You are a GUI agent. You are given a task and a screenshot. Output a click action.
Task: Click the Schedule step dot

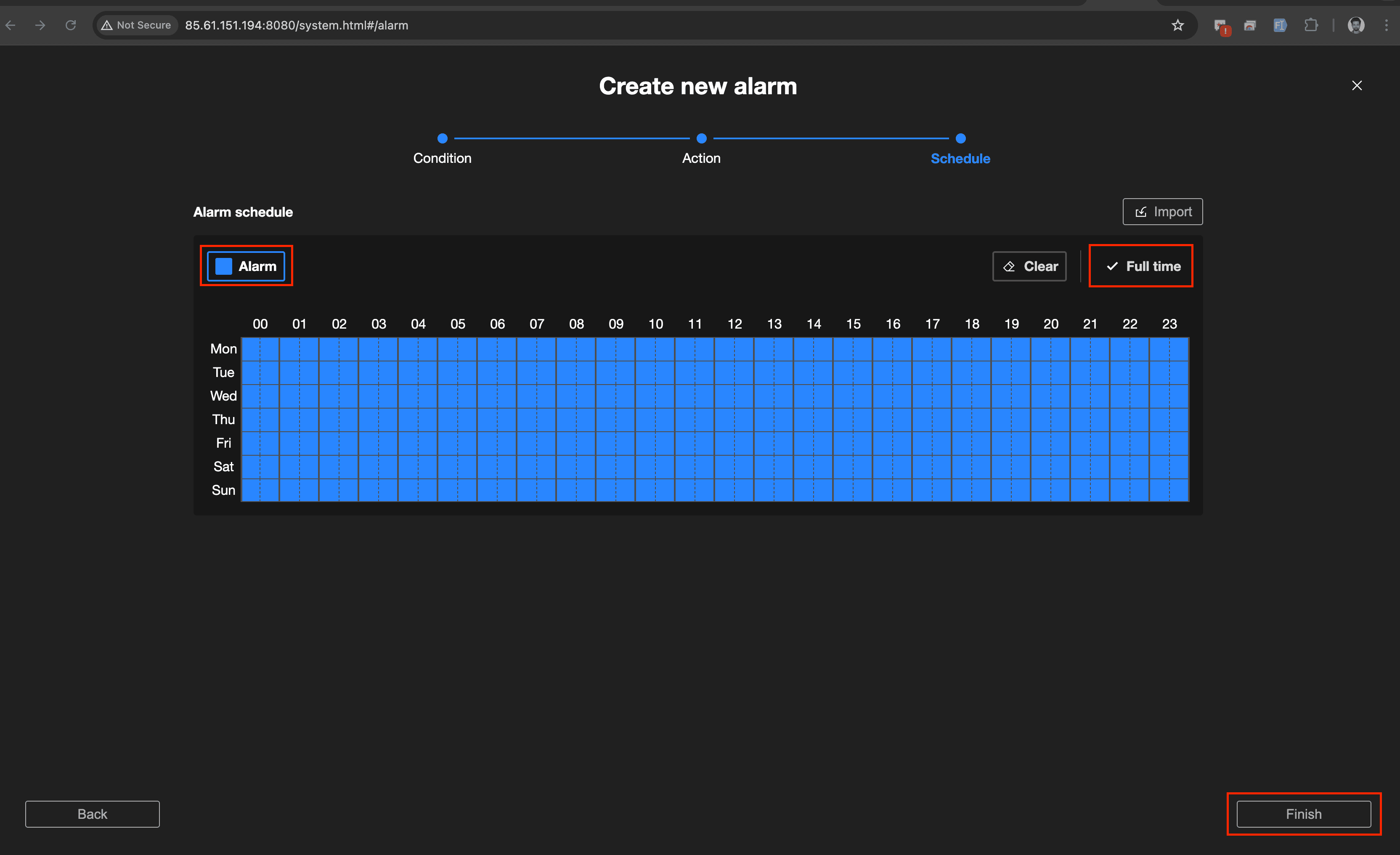(x=960, y=138)
